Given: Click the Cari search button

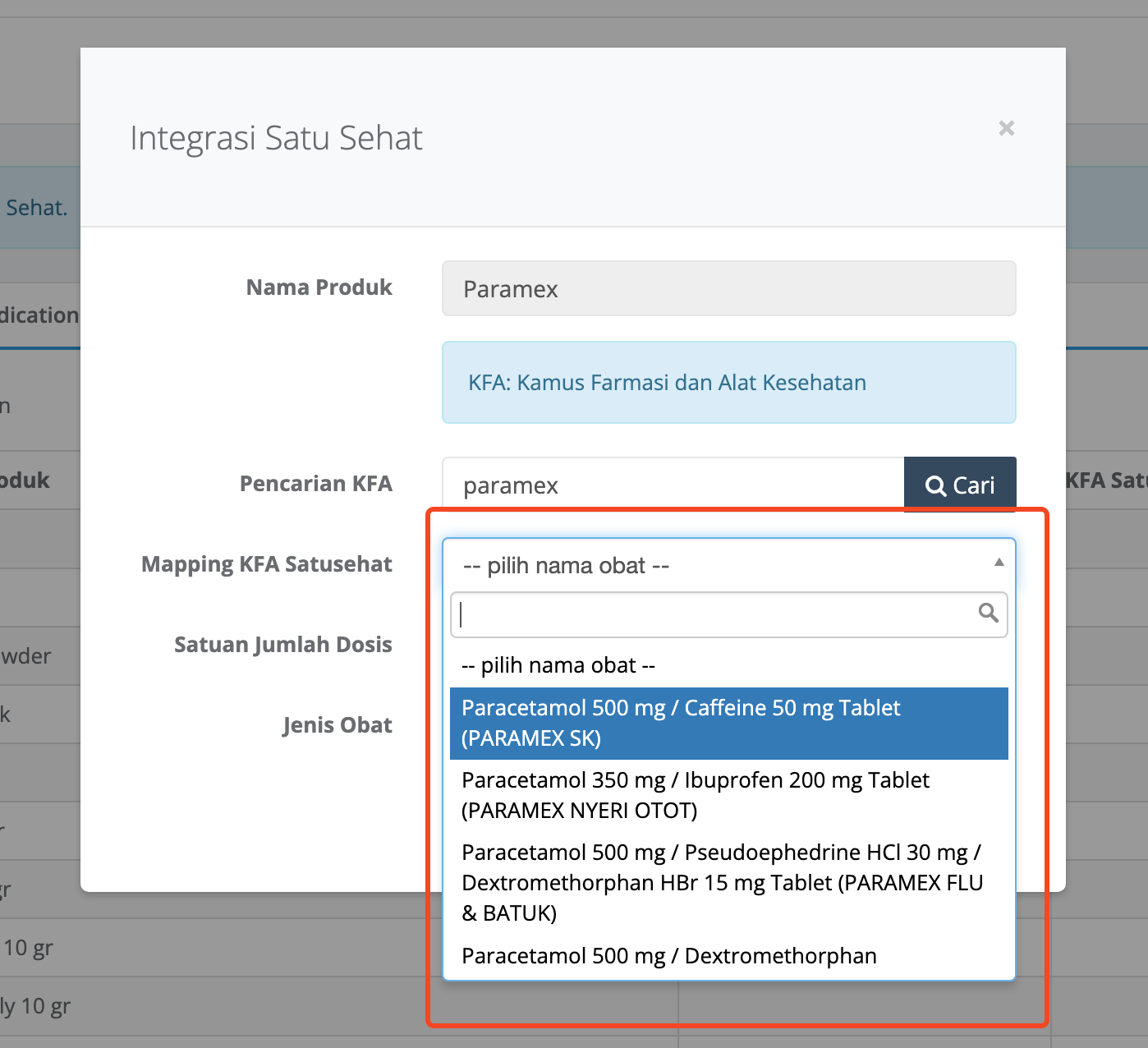Looking at the screenshot, I should coord(960,485).
